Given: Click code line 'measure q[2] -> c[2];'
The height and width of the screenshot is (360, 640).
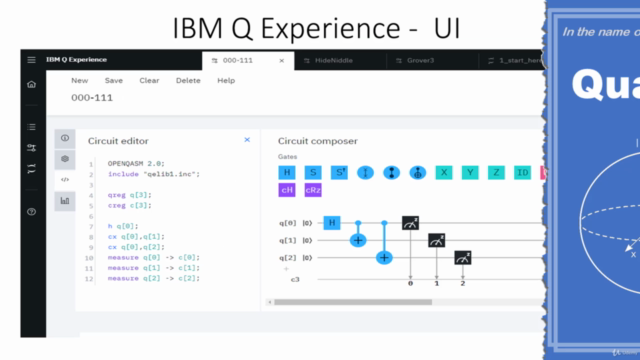Looking at the screenshot, I should (x=154, y=278).
